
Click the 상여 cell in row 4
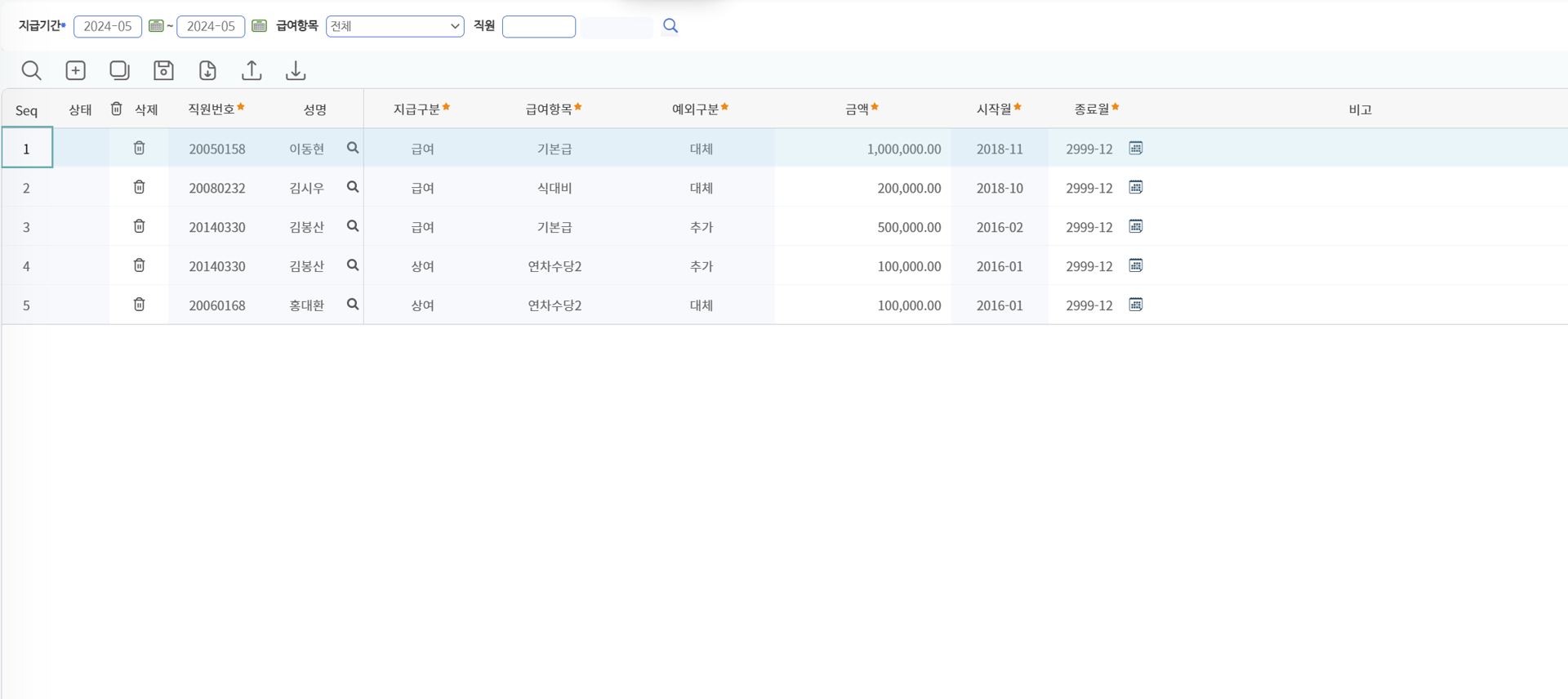pos(422,266)
